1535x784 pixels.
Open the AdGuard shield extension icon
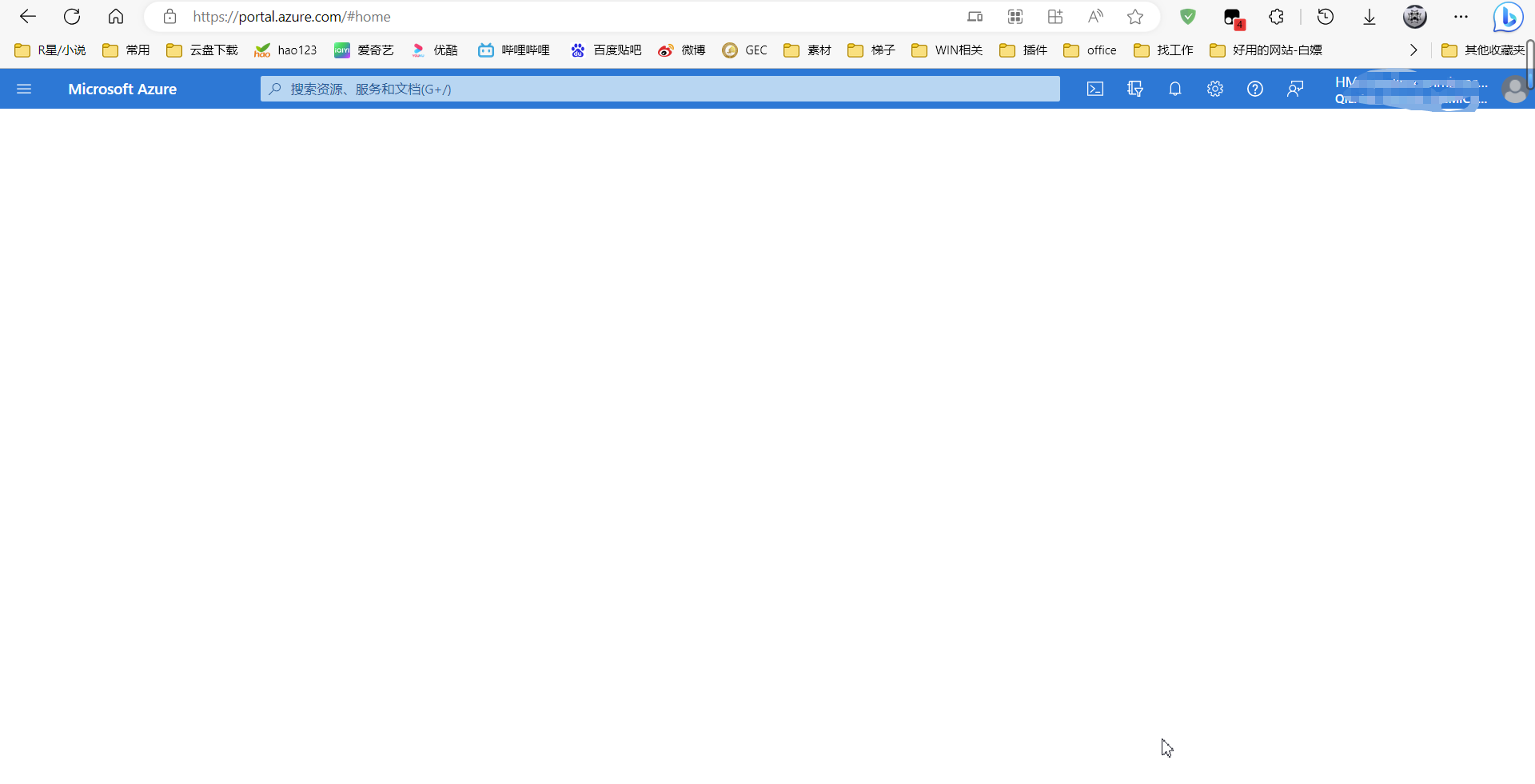[x=1188, y=16]
